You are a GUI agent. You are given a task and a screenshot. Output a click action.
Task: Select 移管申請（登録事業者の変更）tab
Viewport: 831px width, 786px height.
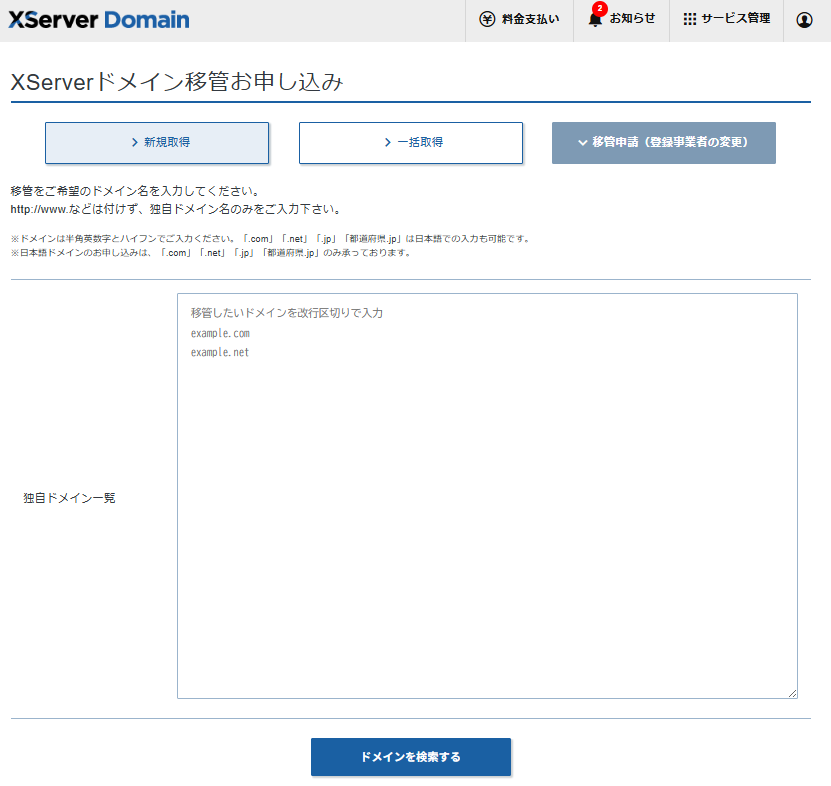pyautogui.click(x=664, y=143)
